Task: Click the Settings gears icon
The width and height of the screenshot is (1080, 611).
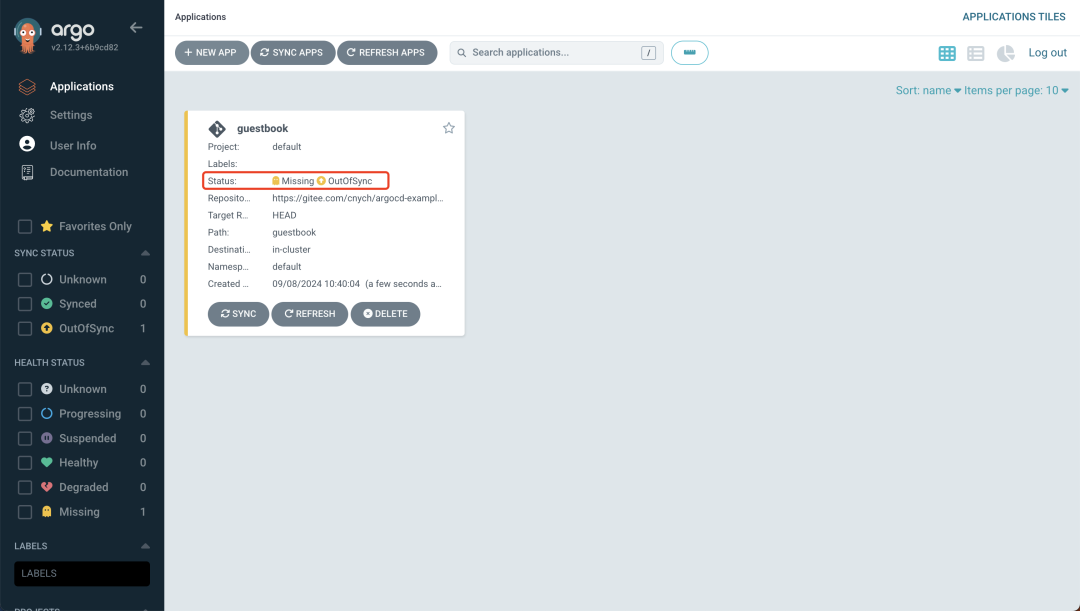Action: (x=27, y=115)
